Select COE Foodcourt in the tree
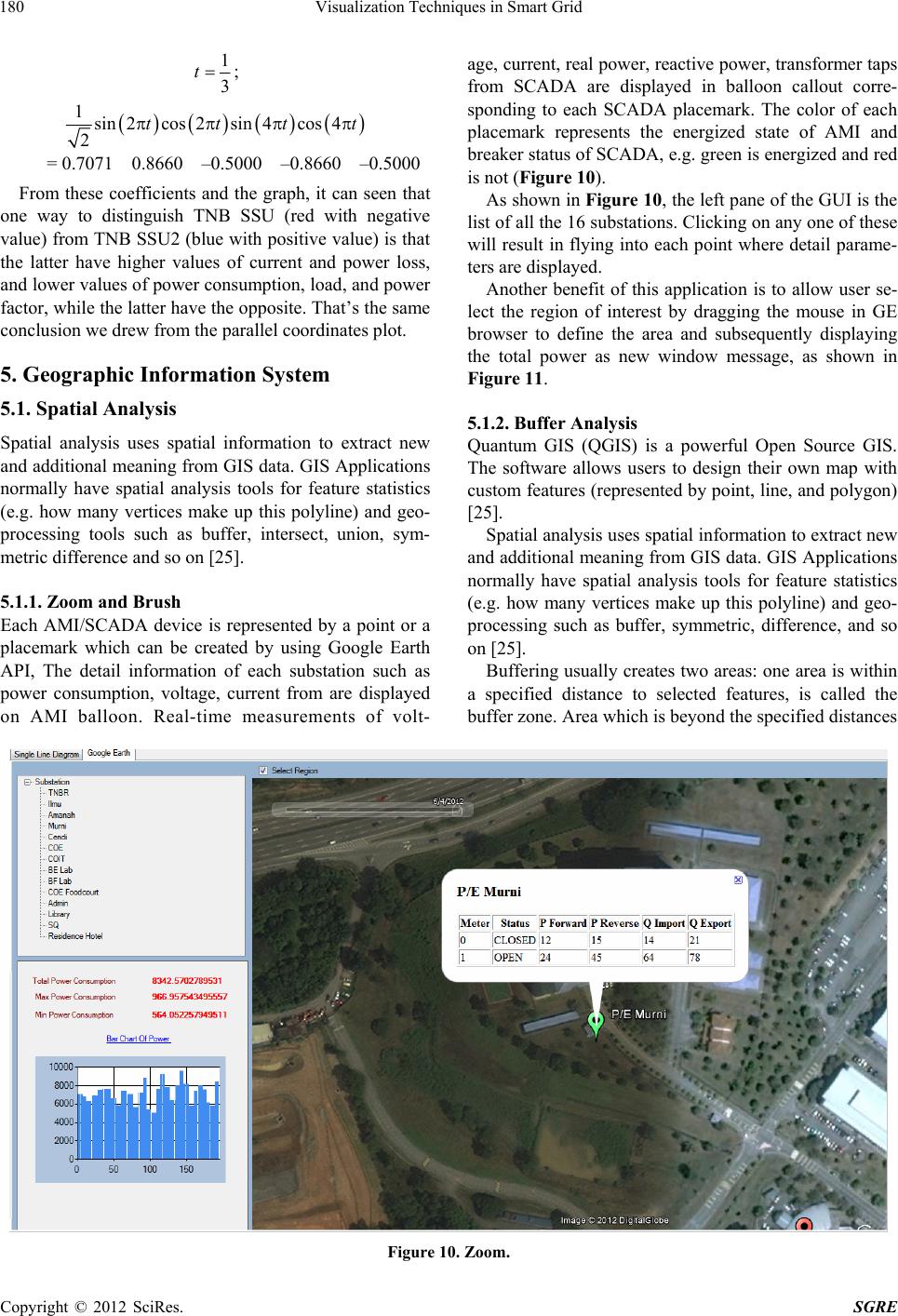 (73, 891)
